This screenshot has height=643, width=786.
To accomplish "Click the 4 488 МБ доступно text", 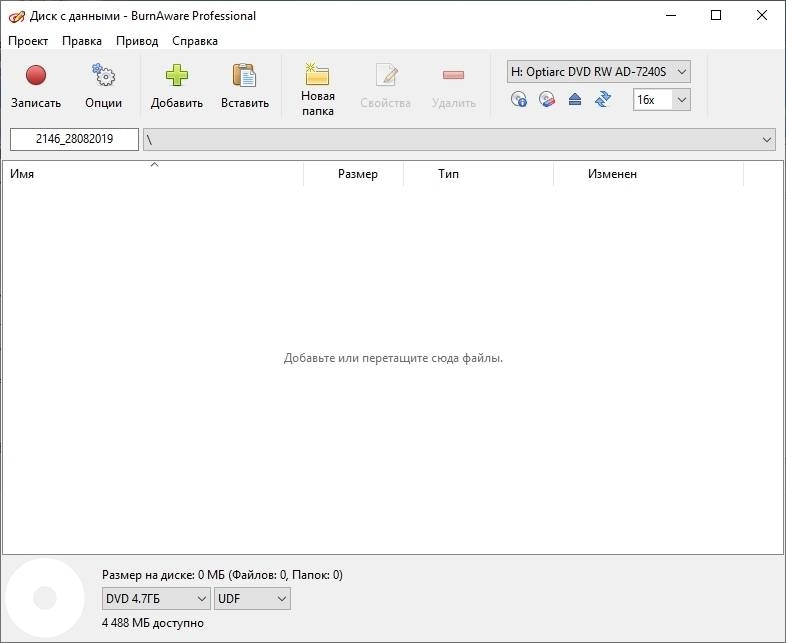I will pos(153,623).
